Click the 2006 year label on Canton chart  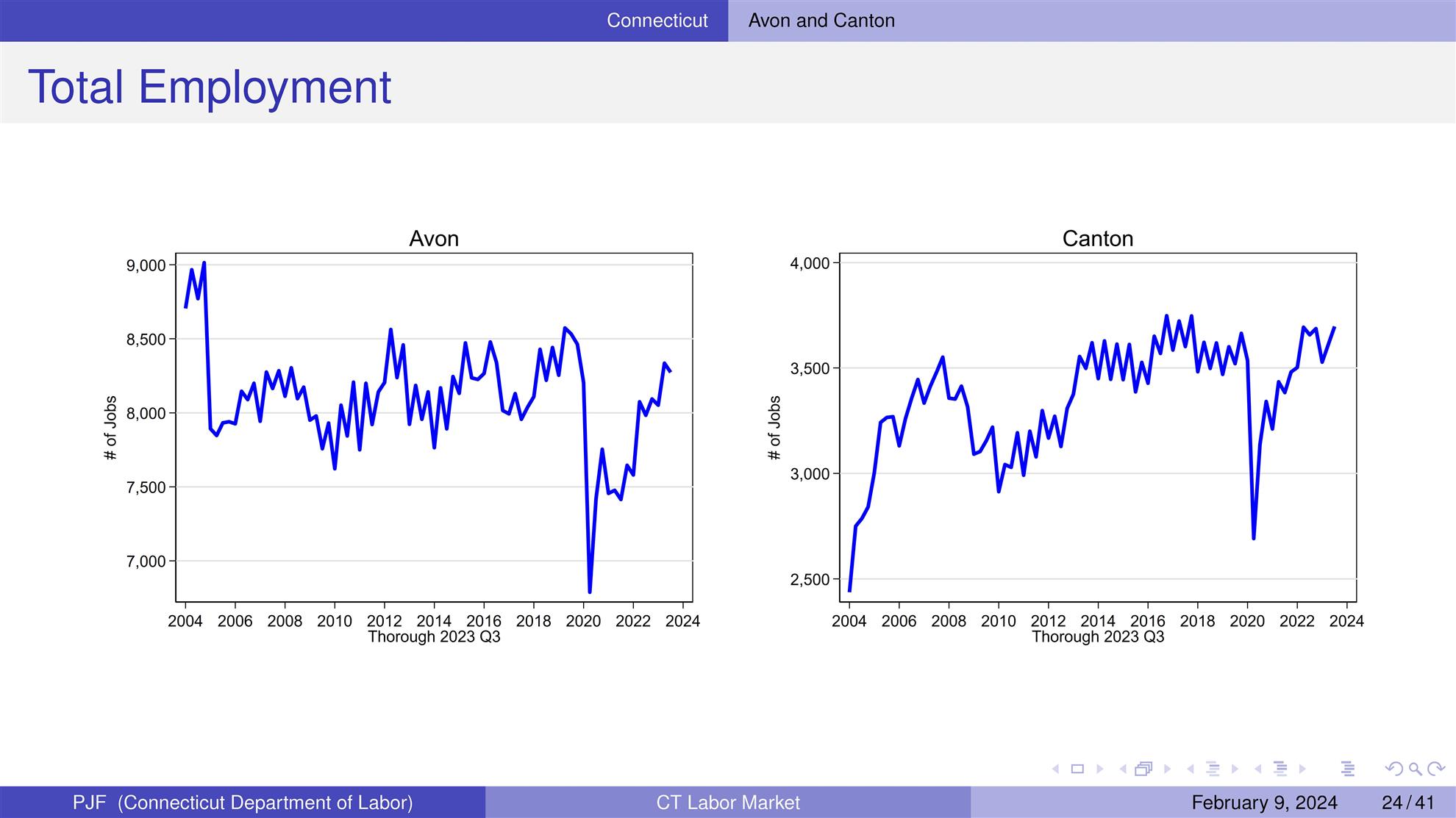[899, 621]
